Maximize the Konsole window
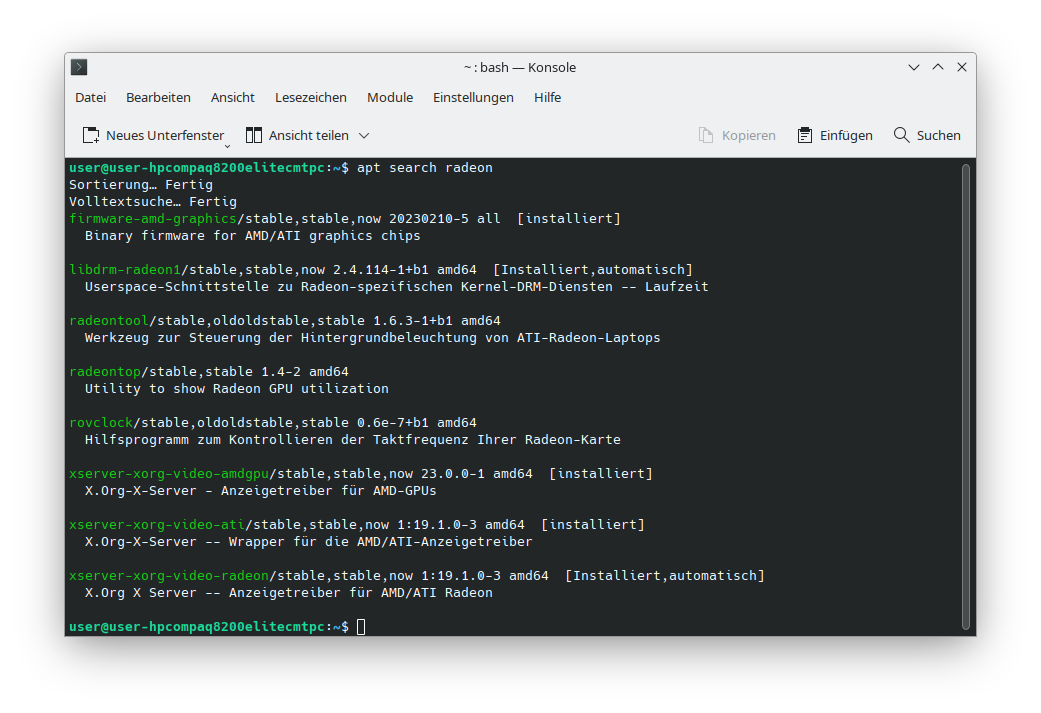The width and height of the screenshot is (1041, 713). click(x=938, y=67)
